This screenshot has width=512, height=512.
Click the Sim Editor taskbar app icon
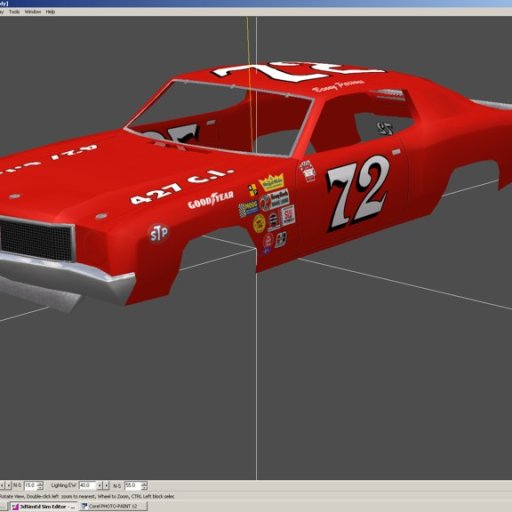[15, 507]
